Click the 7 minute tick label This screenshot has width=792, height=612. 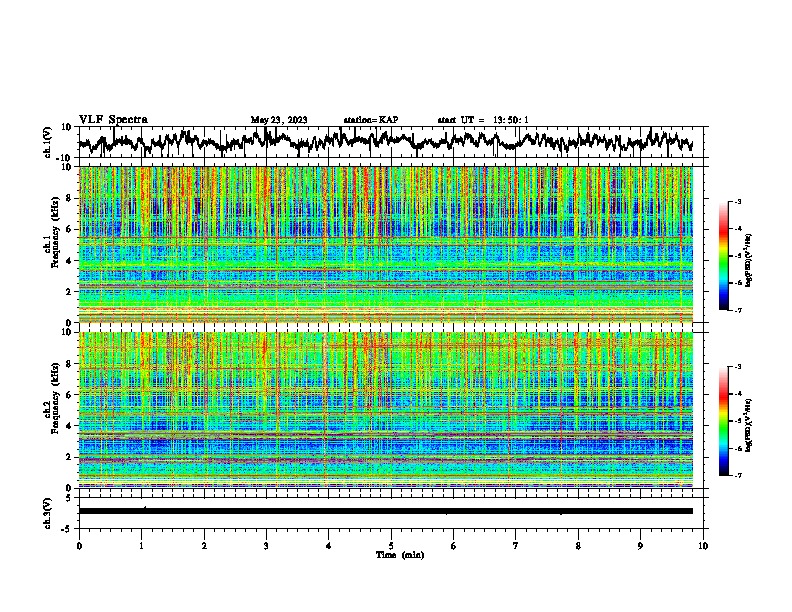pyautogui.click(x=516, y=546)
